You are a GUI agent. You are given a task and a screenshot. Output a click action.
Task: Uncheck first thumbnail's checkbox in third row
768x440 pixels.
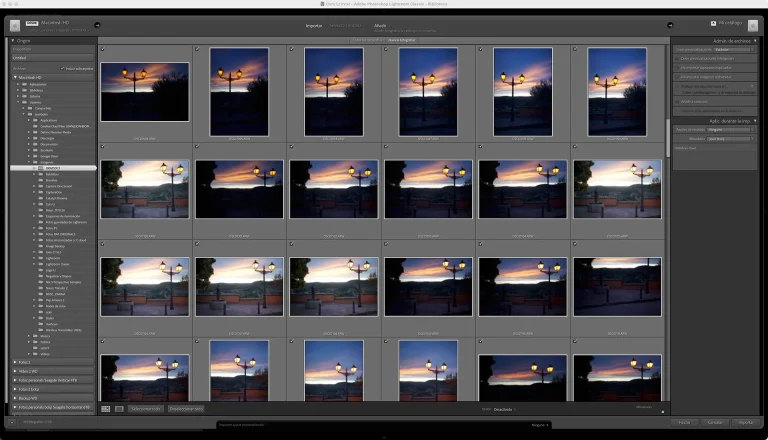tap(102, 244)
